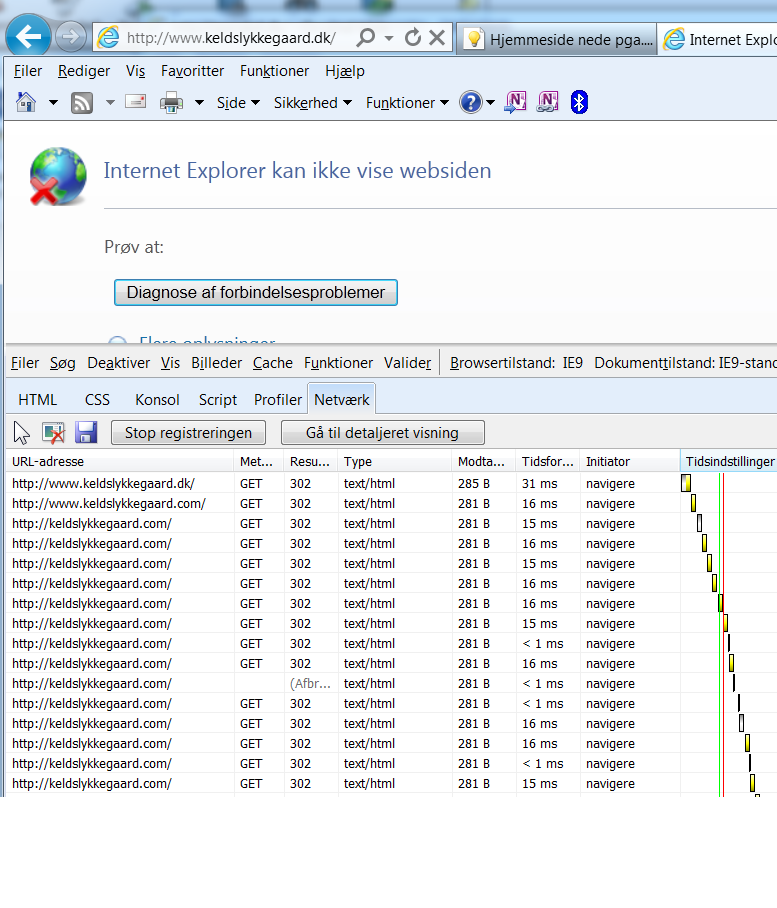The image size is (777, 908).
Task: Switch to the HTML tab
Action: pyautogui.click(x=38, y=400)
